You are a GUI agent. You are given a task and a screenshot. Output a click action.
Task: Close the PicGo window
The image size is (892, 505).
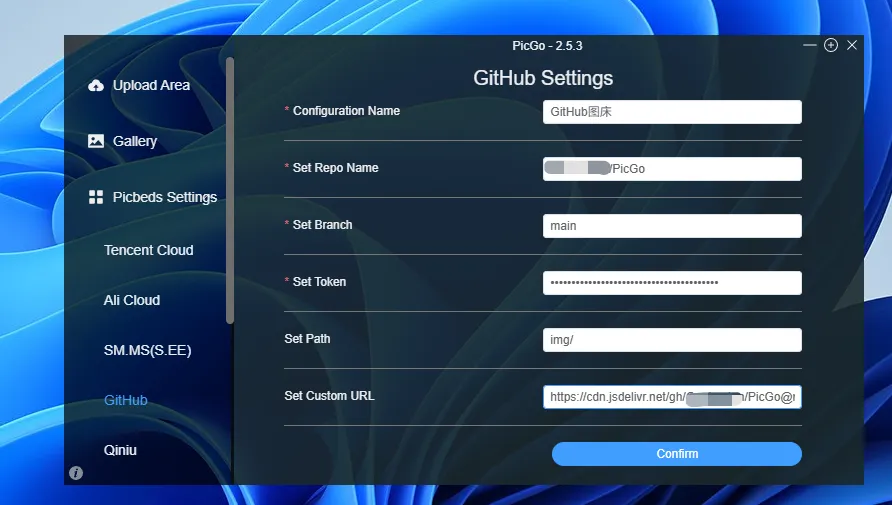pos(852,45)
